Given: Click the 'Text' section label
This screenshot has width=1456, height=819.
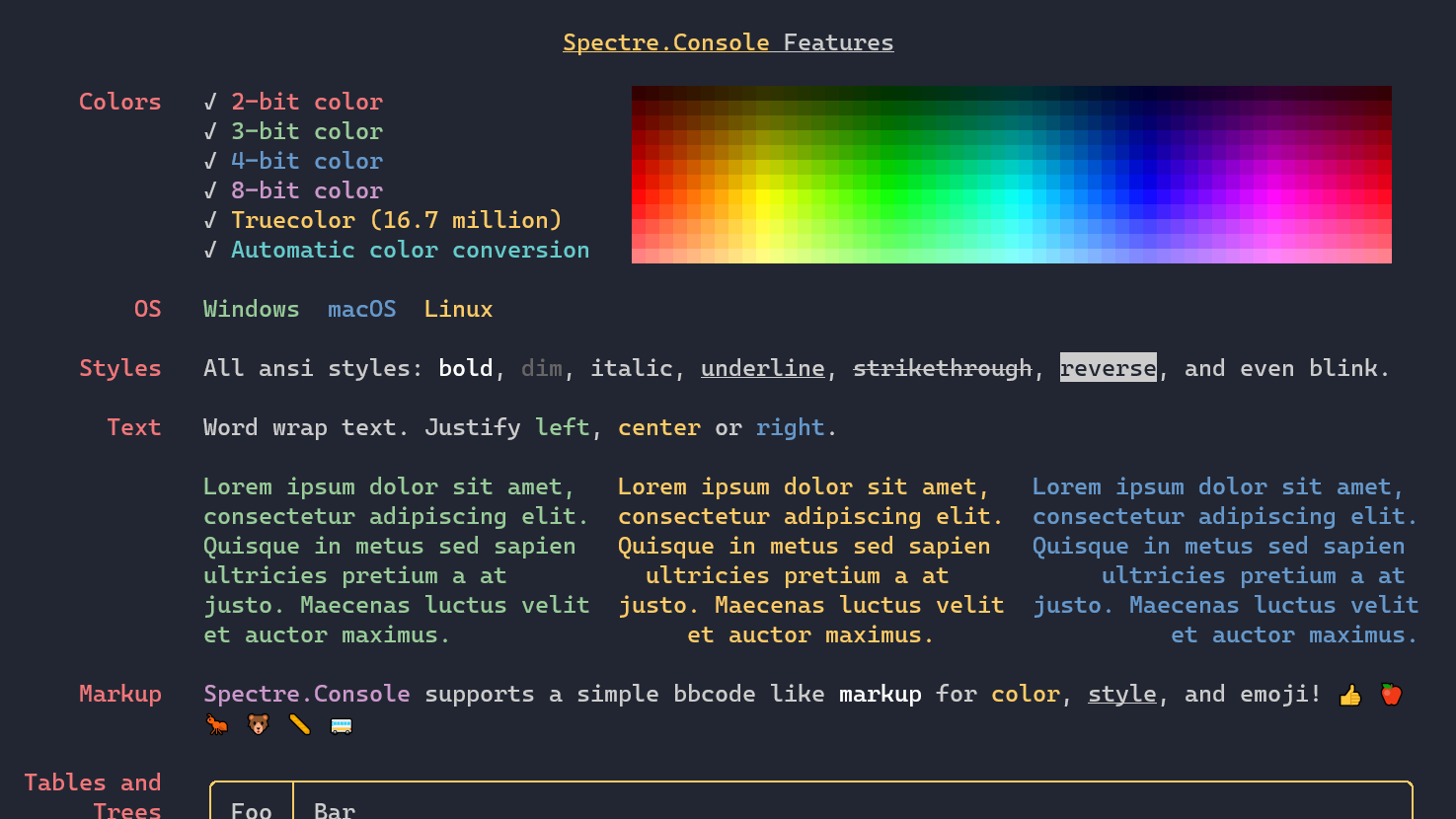Looking at the screenshot, I should coord(134,427).
